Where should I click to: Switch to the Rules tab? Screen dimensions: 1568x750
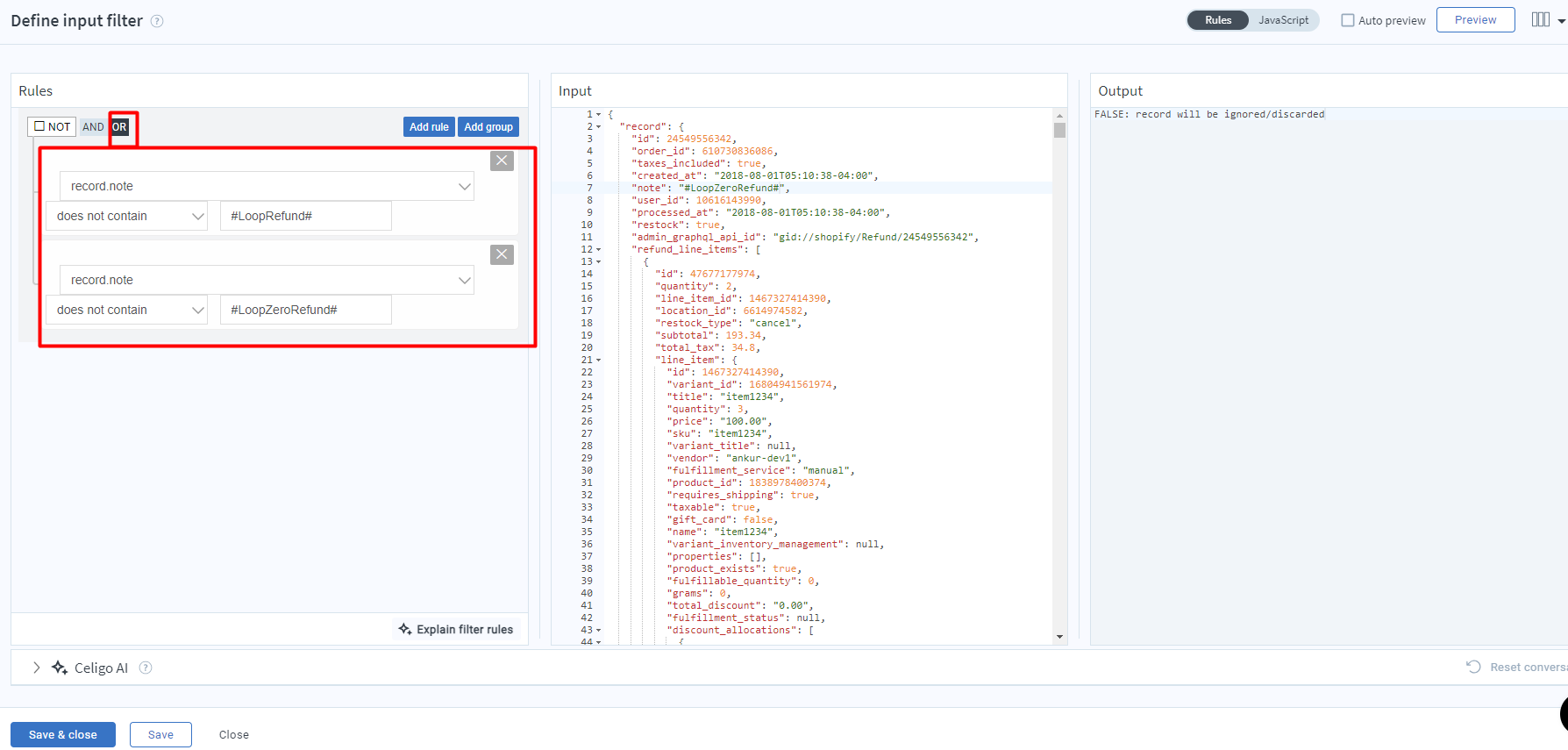1218,20
